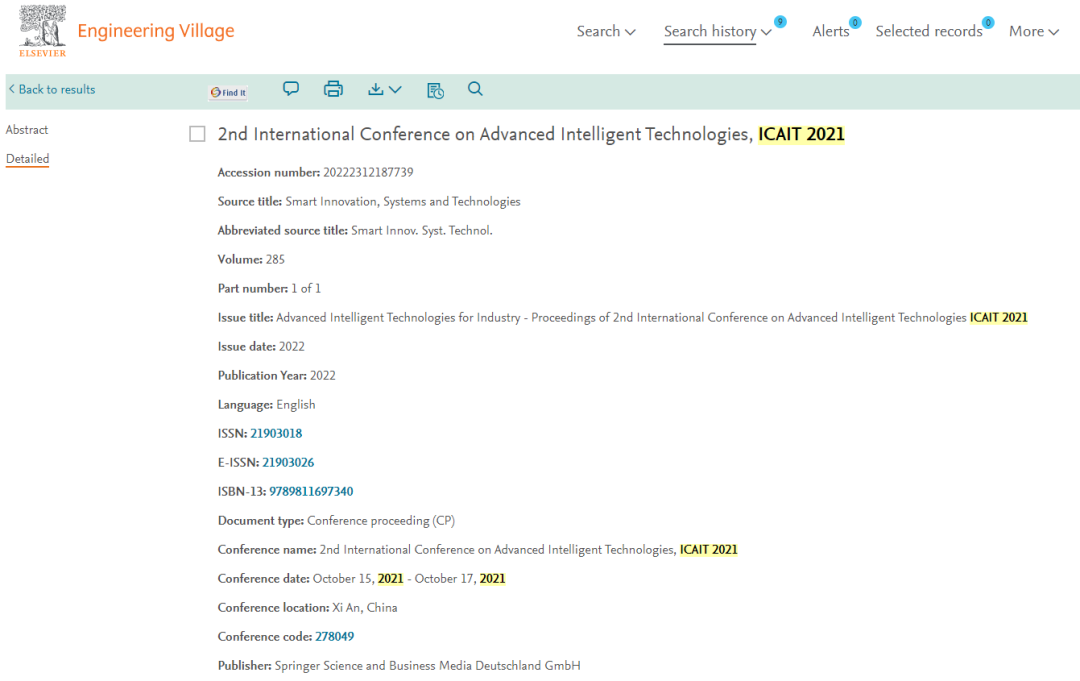Click source title Smart Innovation, Systems and Technologies
The height and width of the screenshot is (681, 1080).
(x=403, y=202)
